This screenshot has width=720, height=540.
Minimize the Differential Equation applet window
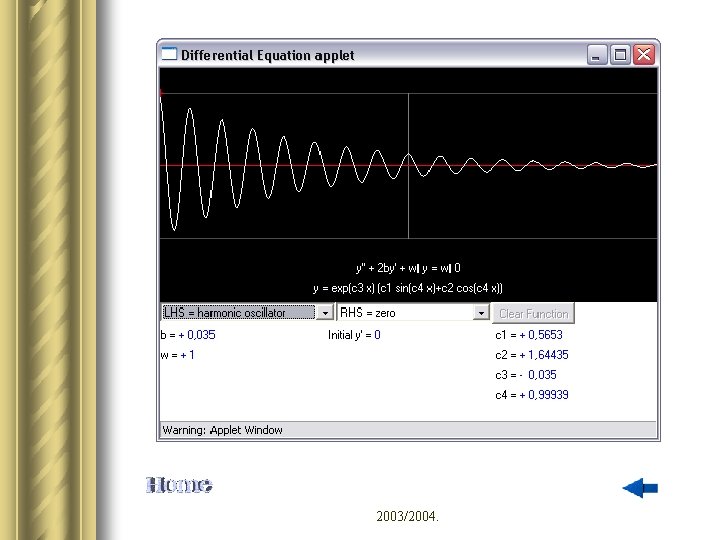[596, 55]
